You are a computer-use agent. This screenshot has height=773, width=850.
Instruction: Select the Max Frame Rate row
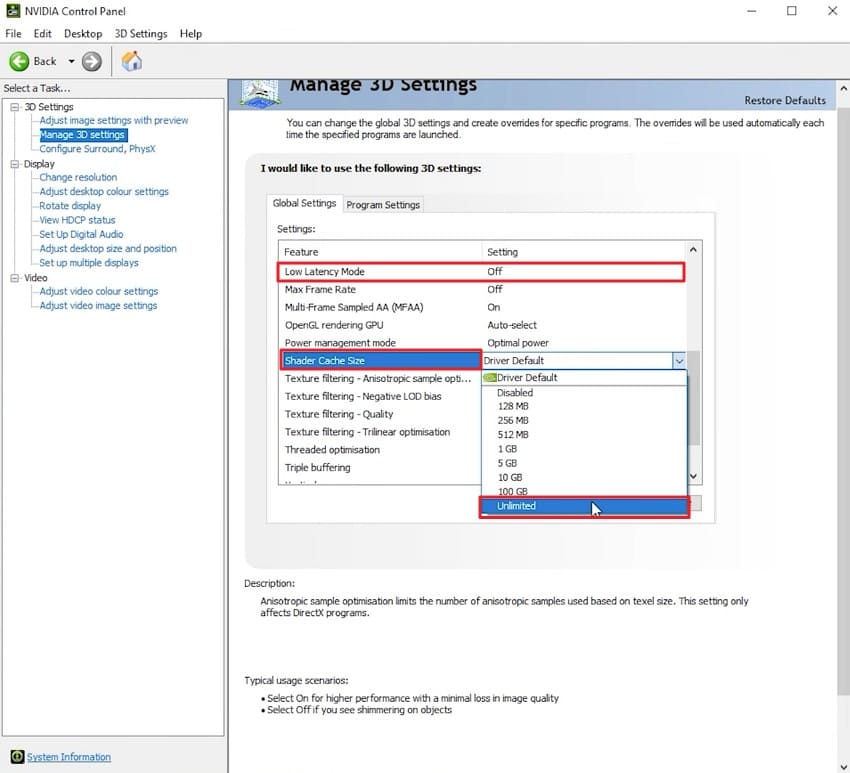click(x=482, y=289)
